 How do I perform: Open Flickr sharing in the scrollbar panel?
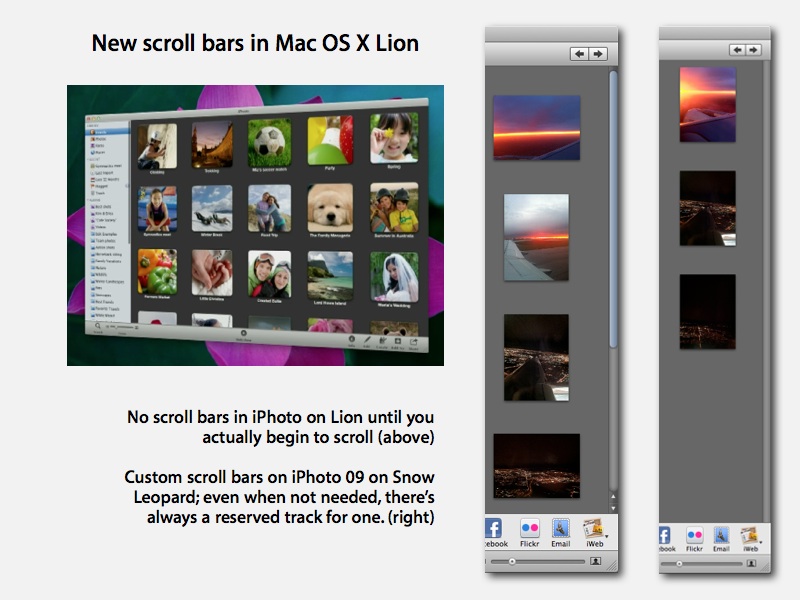point(530,528)
